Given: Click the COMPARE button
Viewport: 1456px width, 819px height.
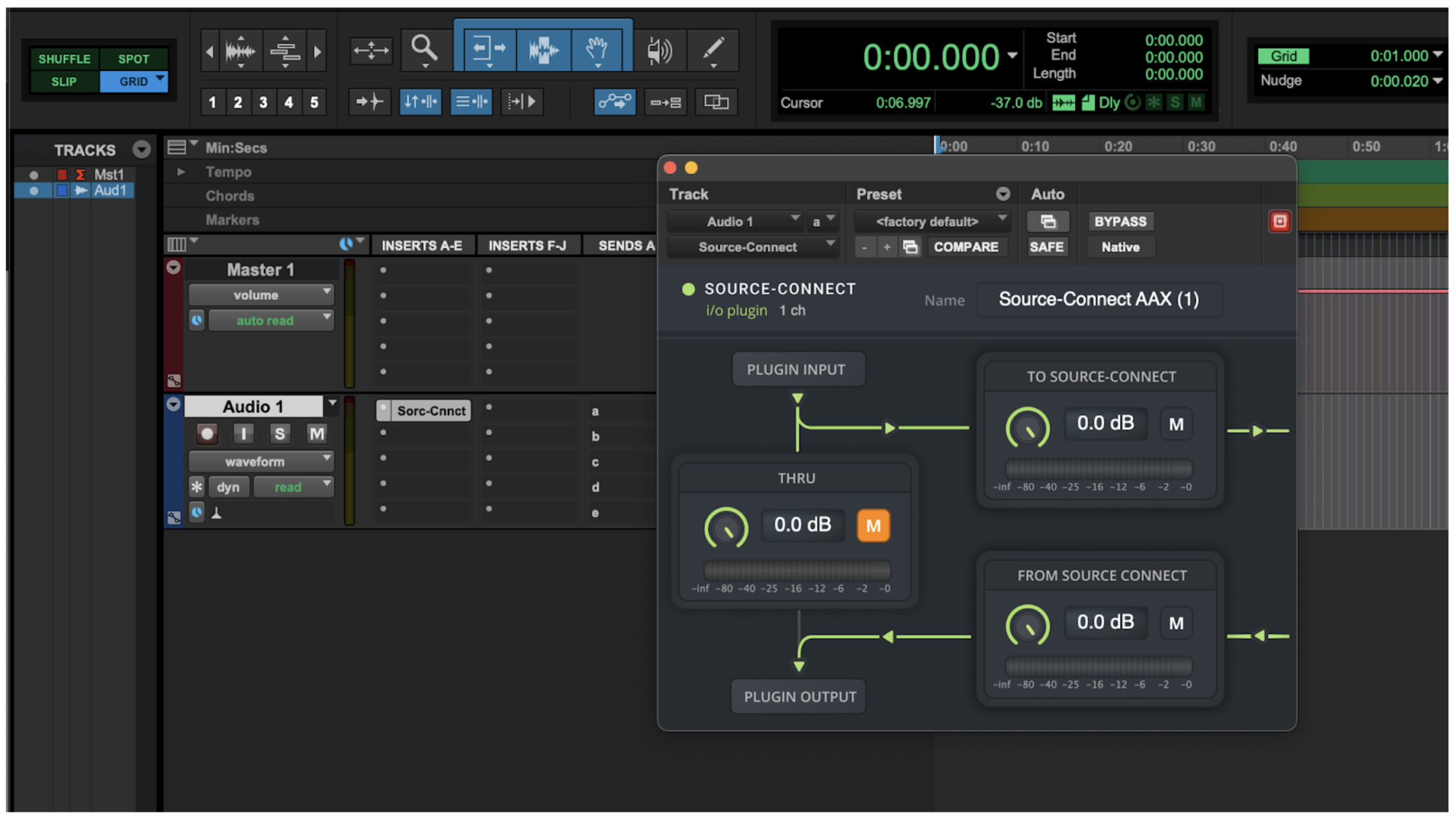Looking at the screenshot, I should point(965,247).
